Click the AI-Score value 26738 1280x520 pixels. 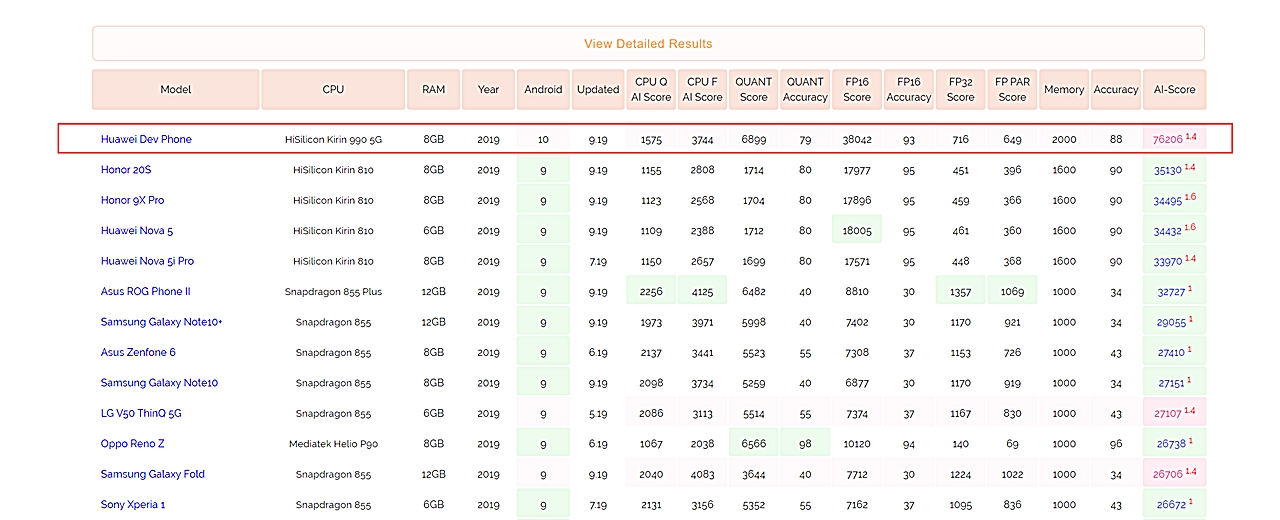pos(1171,445)
